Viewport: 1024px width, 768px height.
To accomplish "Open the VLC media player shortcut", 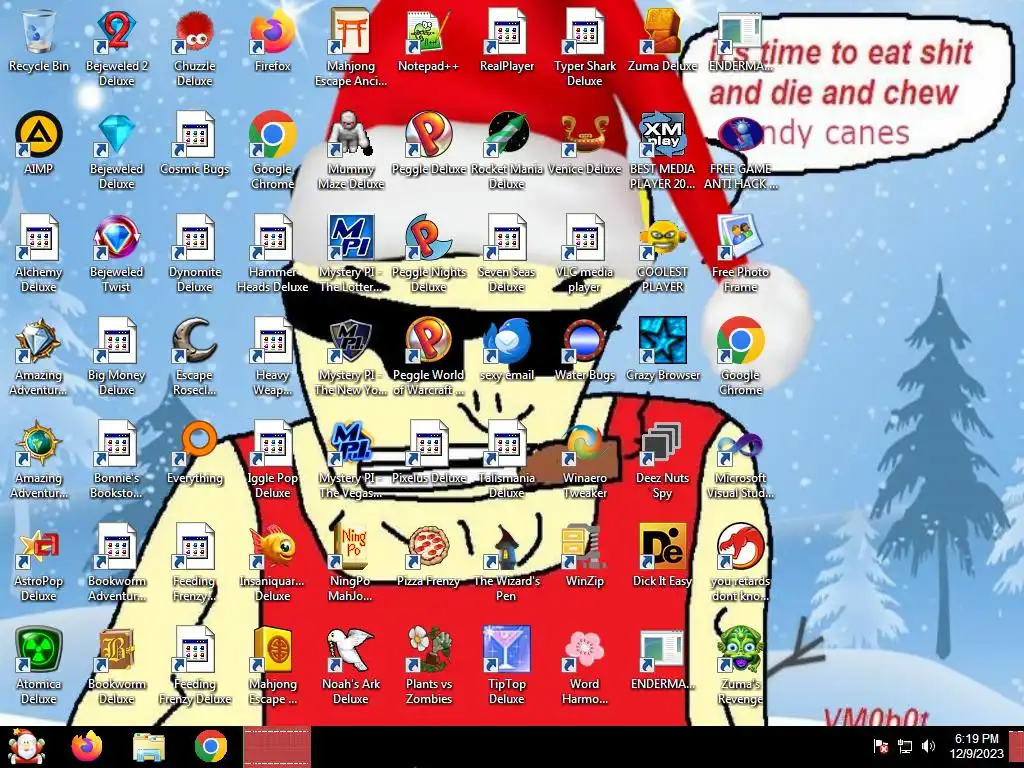I will 584,252.
